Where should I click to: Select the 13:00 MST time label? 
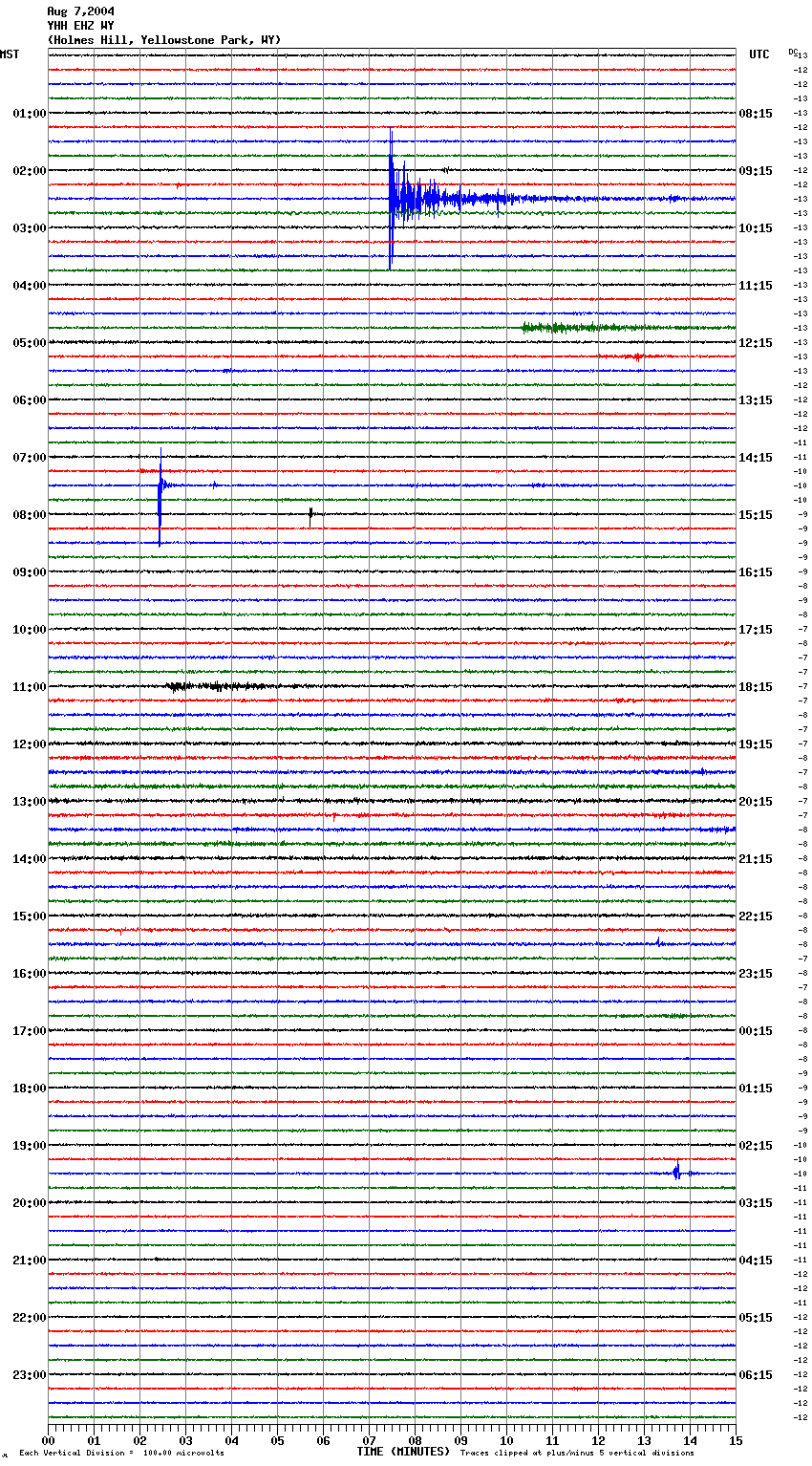click(30, 802)
